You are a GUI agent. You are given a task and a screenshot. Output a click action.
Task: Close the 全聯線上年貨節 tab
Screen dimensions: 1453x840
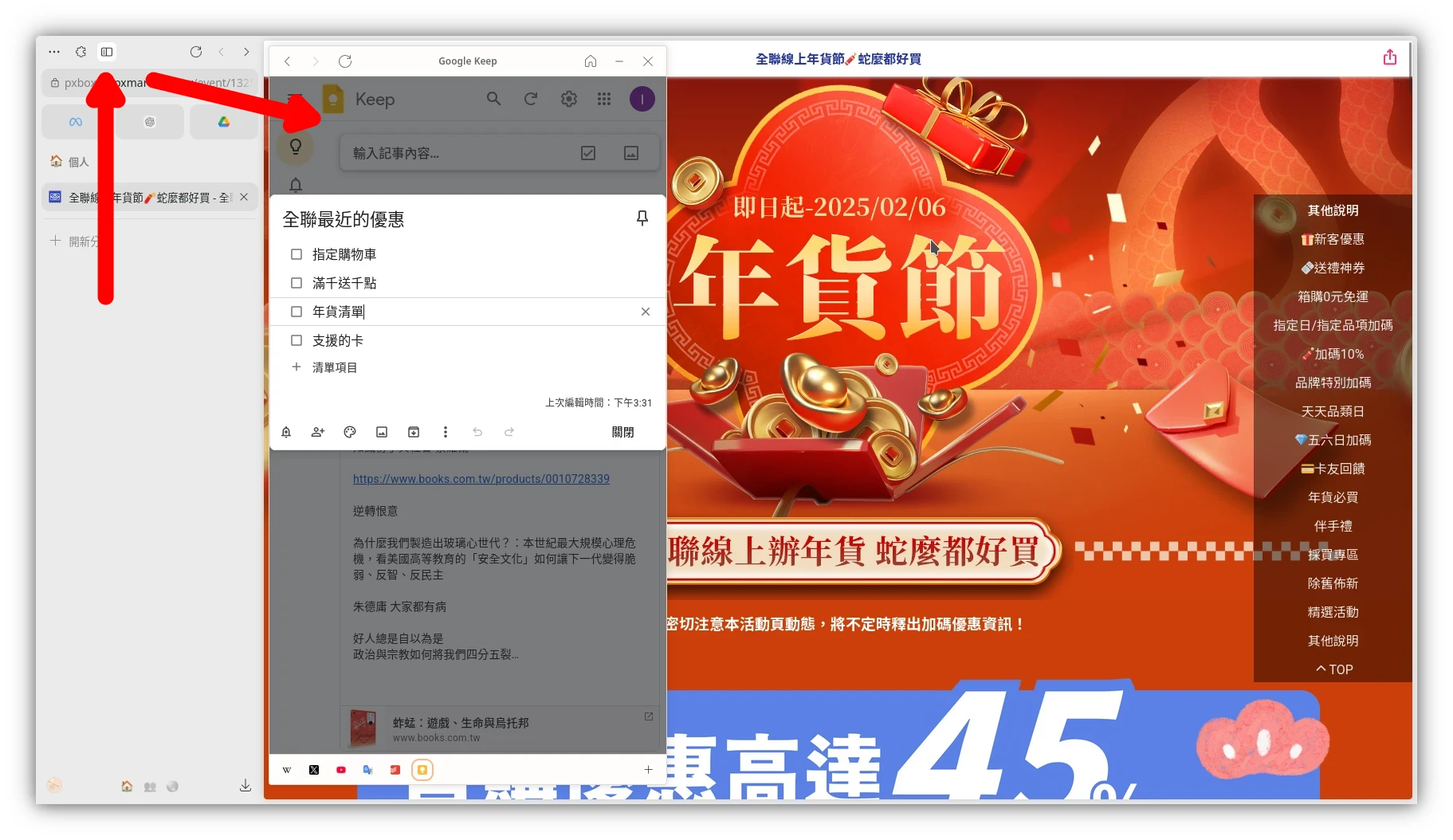coord(244,197)
